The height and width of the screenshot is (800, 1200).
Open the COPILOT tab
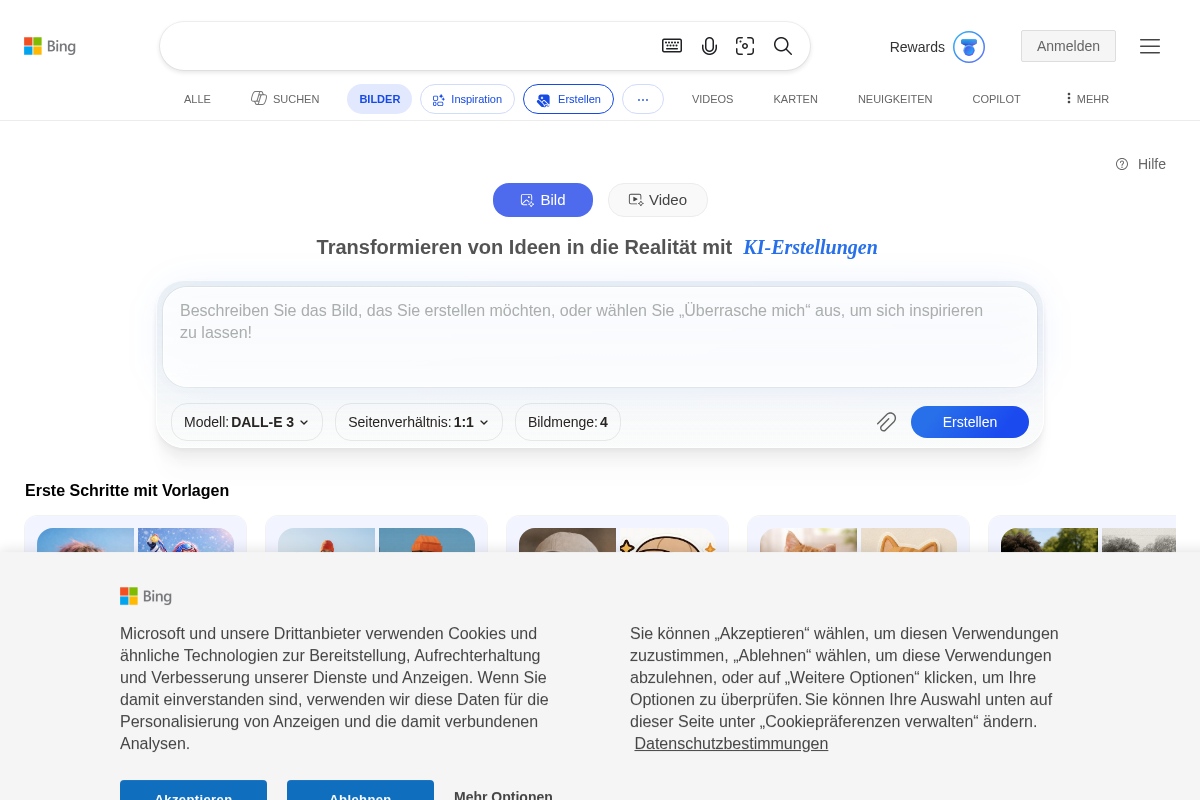click(996, 99)
